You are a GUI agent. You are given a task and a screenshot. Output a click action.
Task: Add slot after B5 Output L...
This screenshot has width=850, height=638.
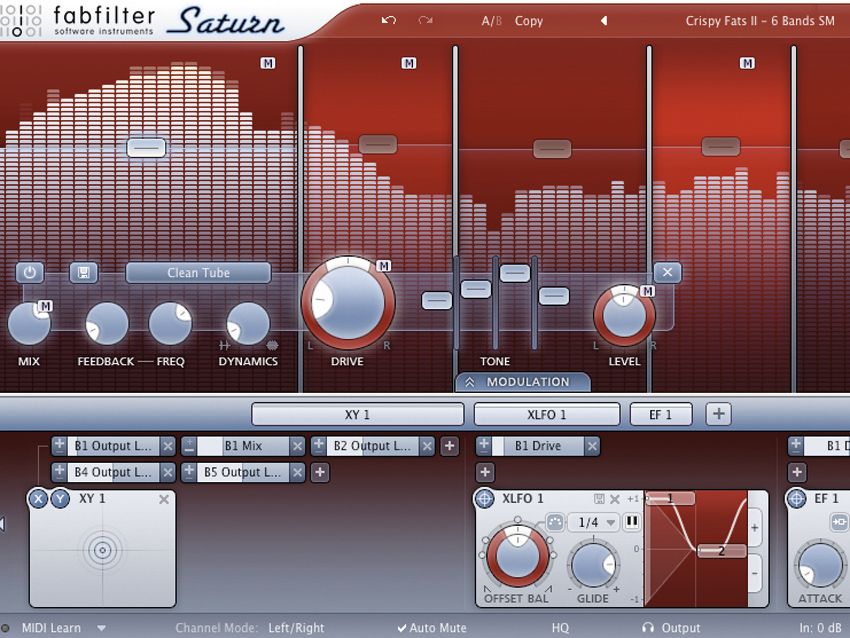coord(320,472)
